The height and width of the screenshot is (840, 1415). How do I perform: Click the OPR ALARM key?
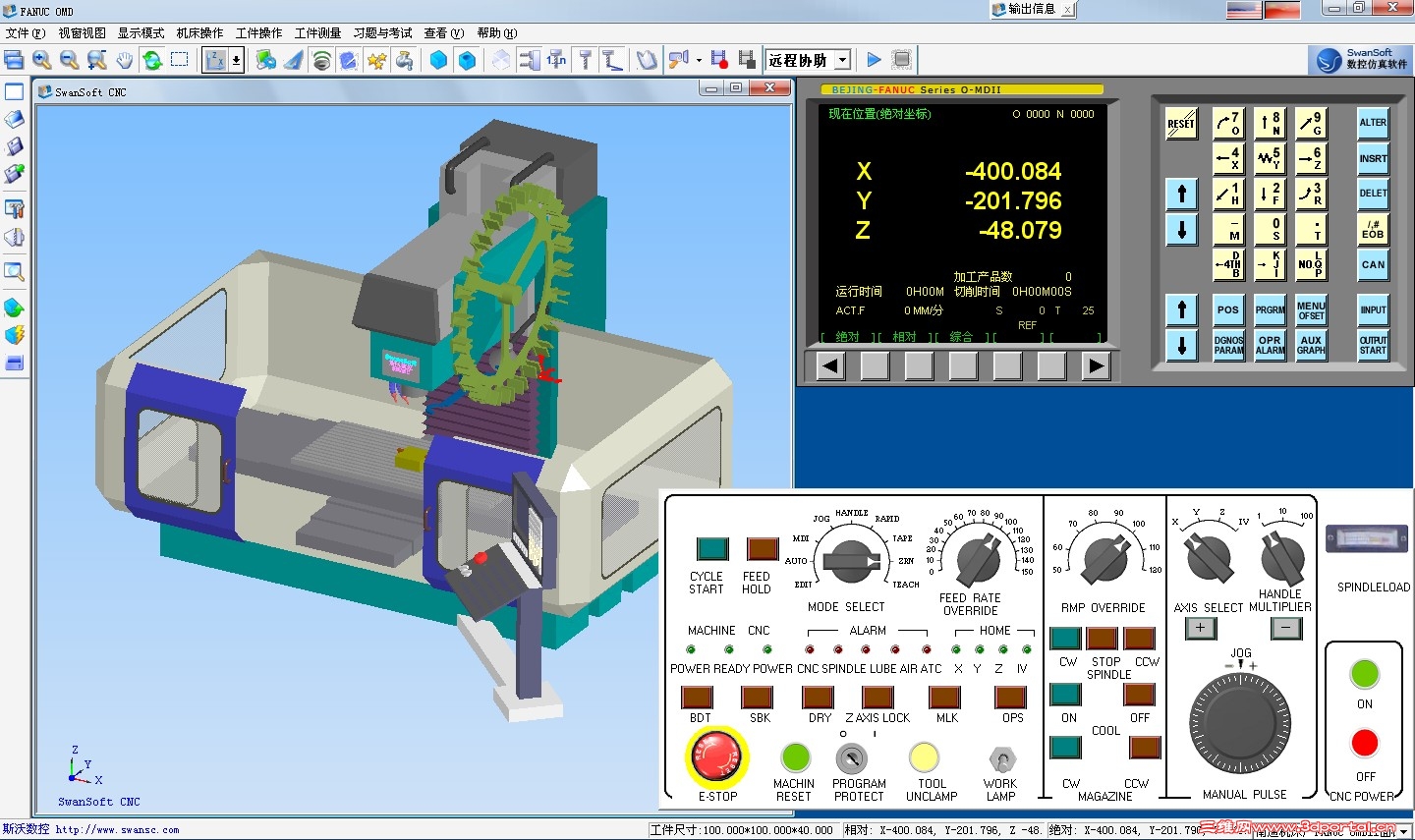(1270, 345)
